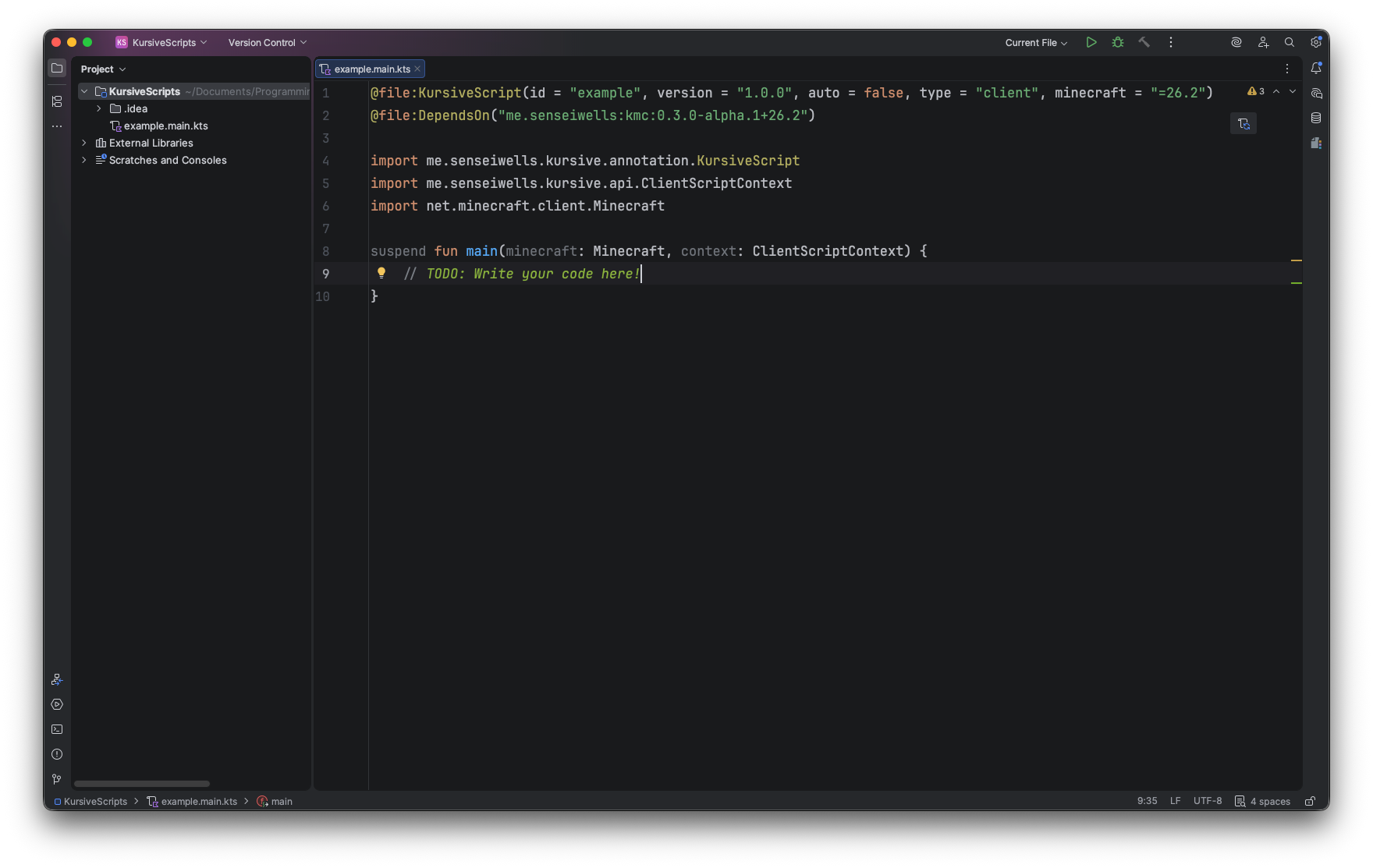Show more tool windows ellipsis
Viewport: 1373px width, 868px height.
tap(57, 126)
